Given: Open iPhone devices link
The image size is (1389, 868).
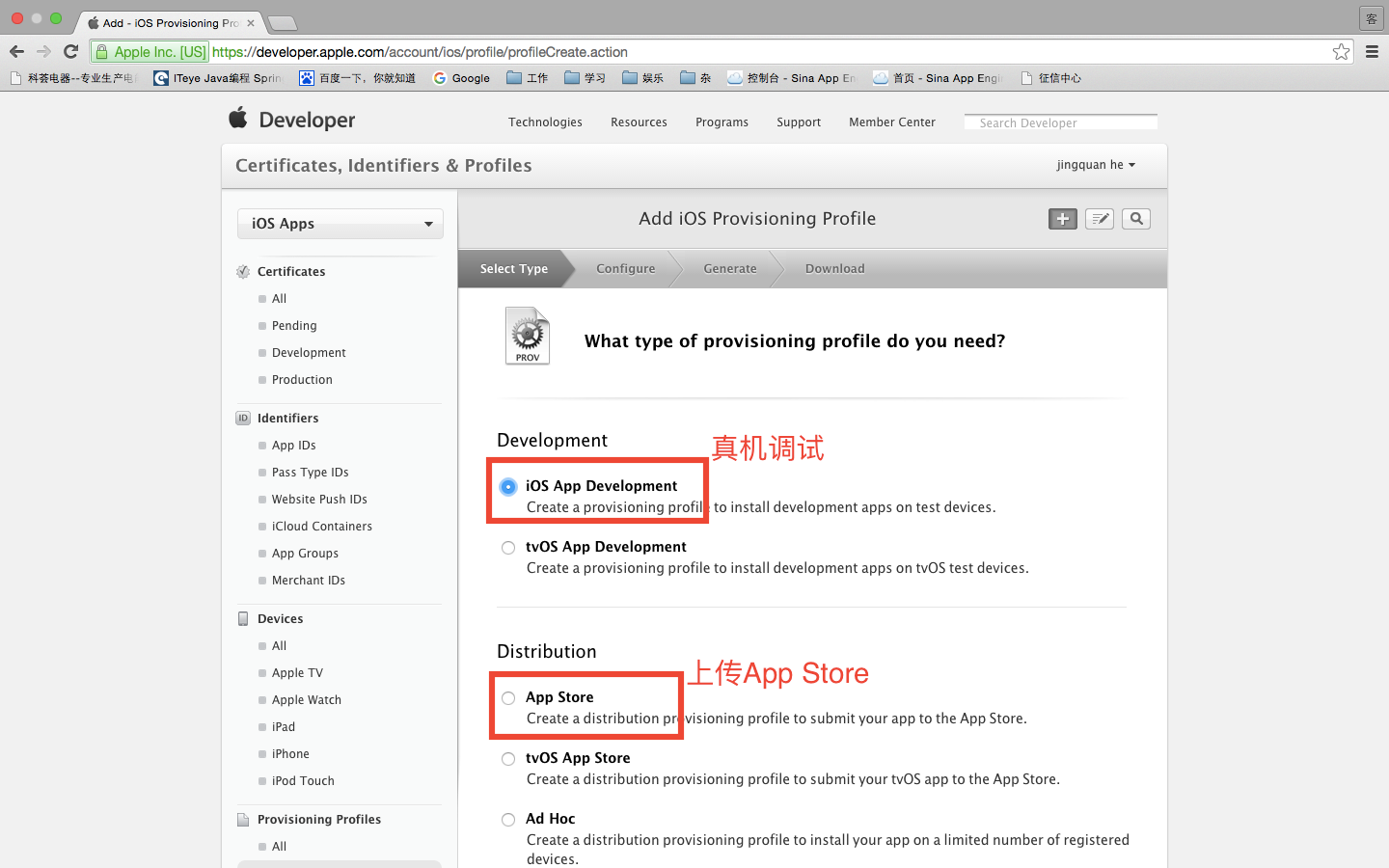Looking at the screenshot, I should (x=290, y=754).
